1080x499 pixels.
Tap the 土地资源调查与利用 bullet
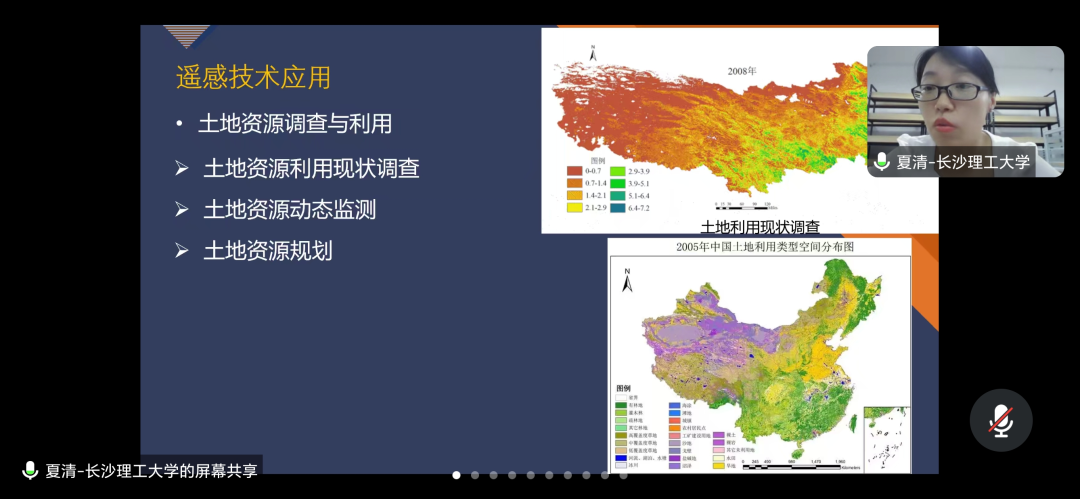pyautogui.click(x=295, y=124)
